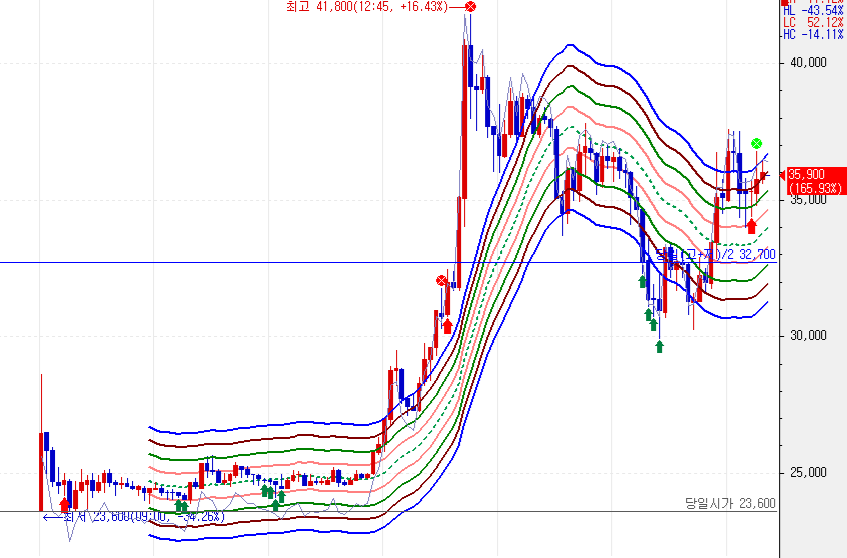Click the lowest green arrow below 30,000

coord(659,346)
